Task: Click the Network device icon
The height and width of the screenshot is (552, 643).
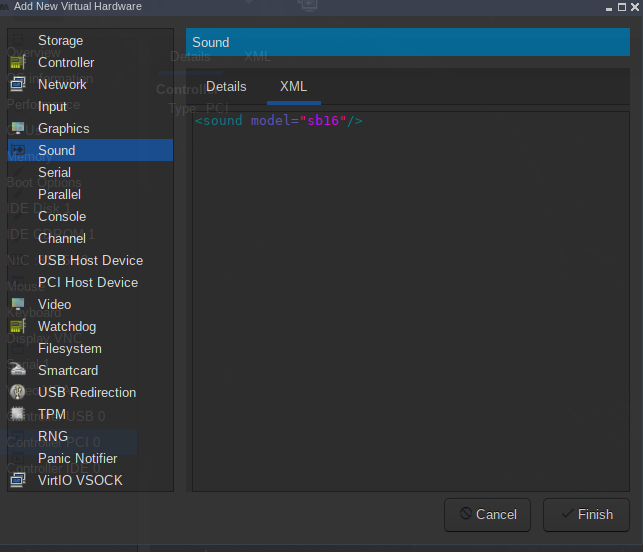Action: click(18, 84)
